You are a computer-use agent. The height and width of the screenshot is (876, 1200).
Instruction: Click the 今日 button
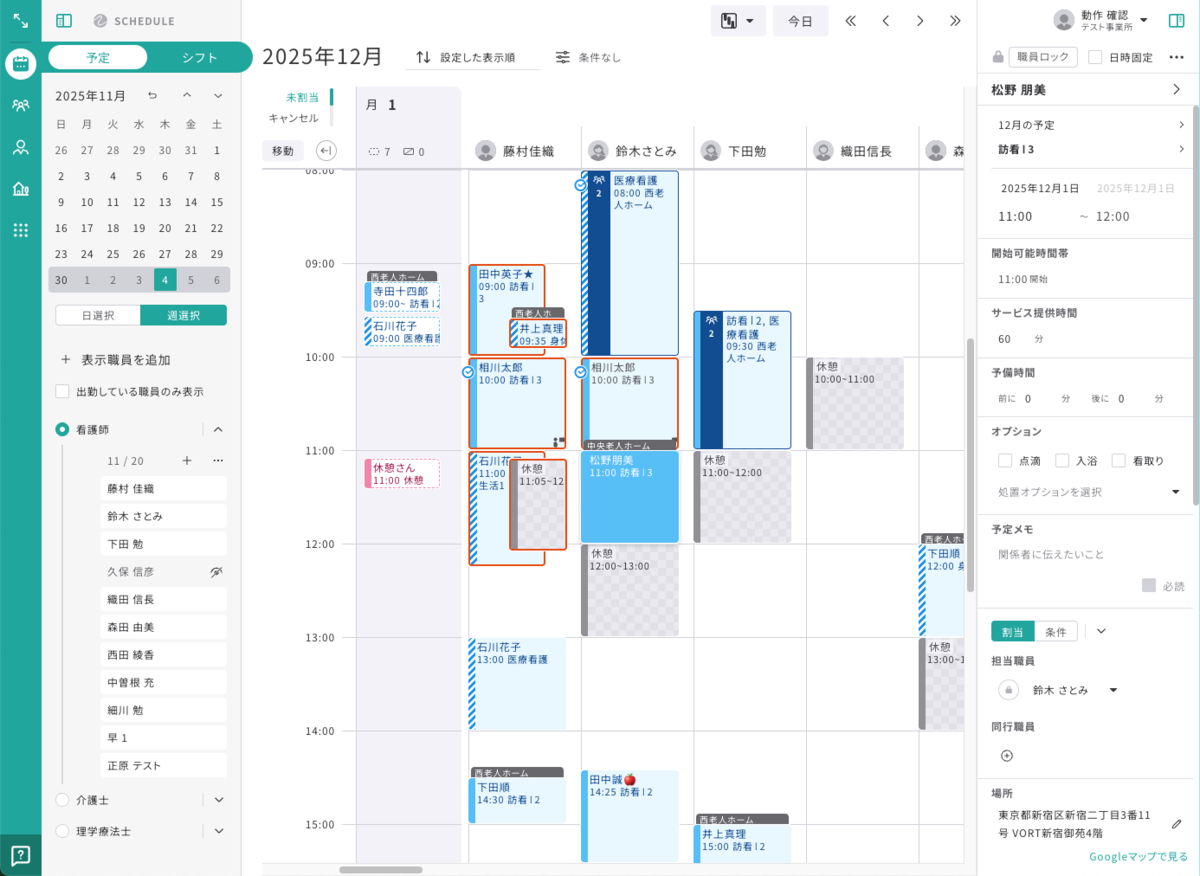tap(800, 20)
